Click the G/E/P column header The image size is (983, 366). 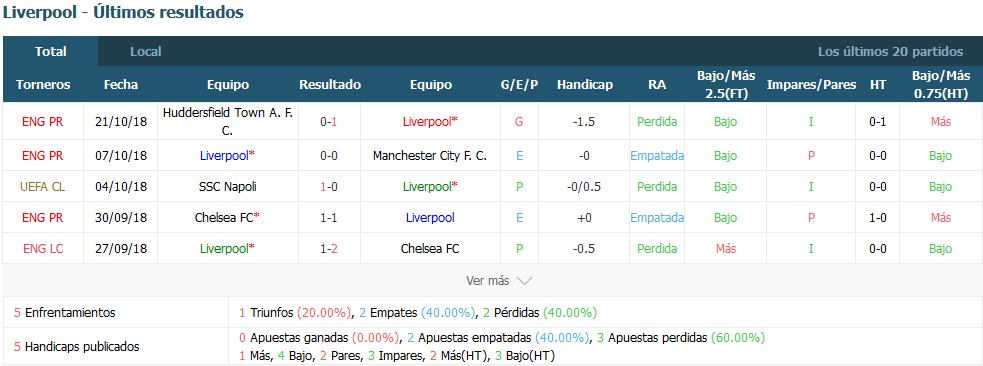coord(519,85)
